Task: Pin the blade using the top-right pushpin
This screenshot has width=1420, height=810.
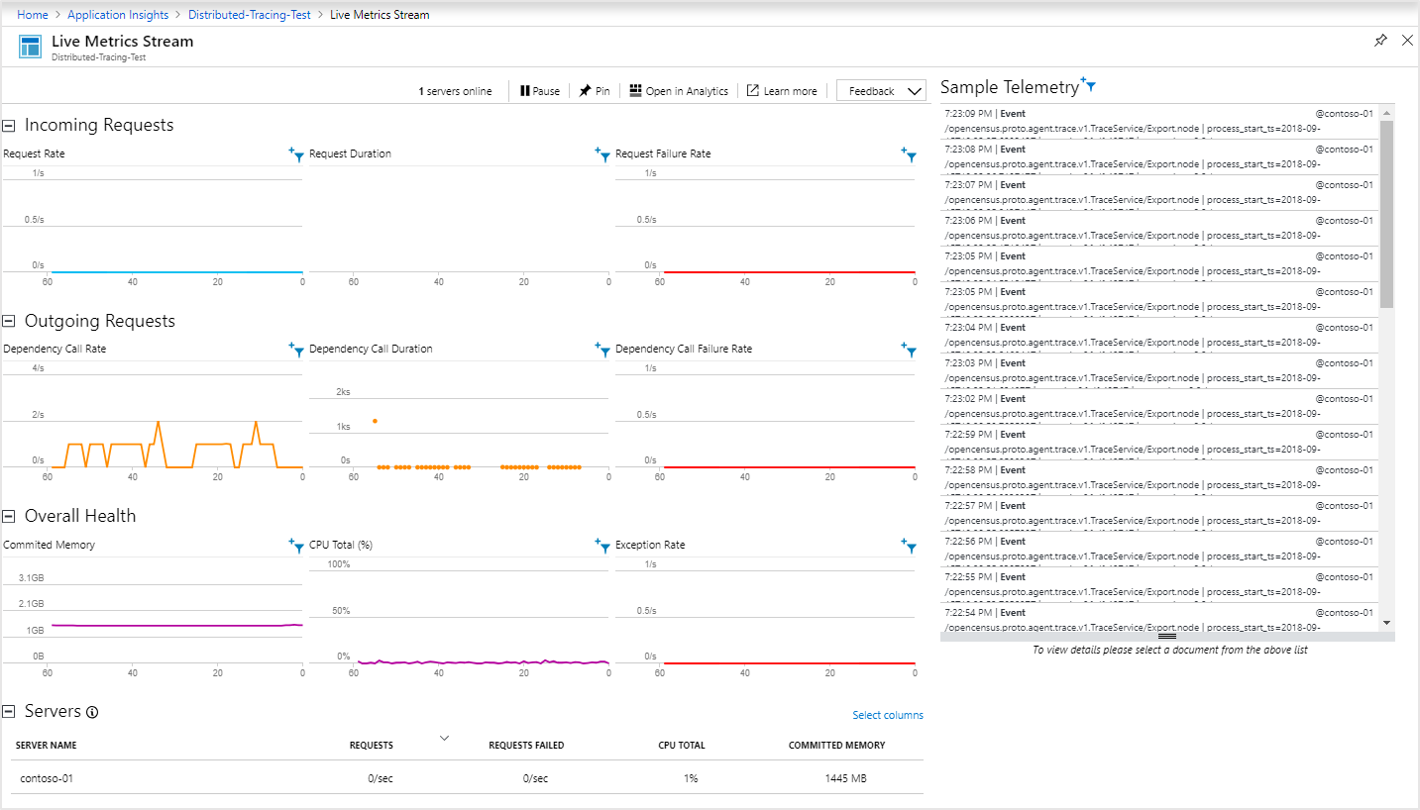Action: tap(1380, 41)
